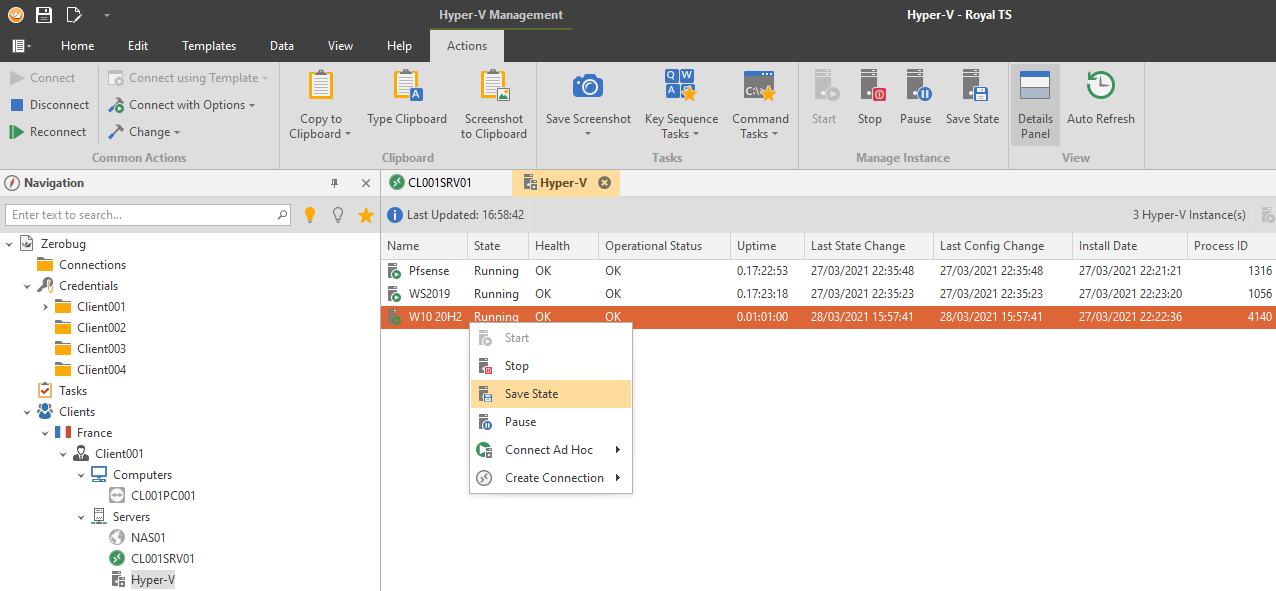
Task: Close the Navigation panel
Action: [x=366, y=183]
